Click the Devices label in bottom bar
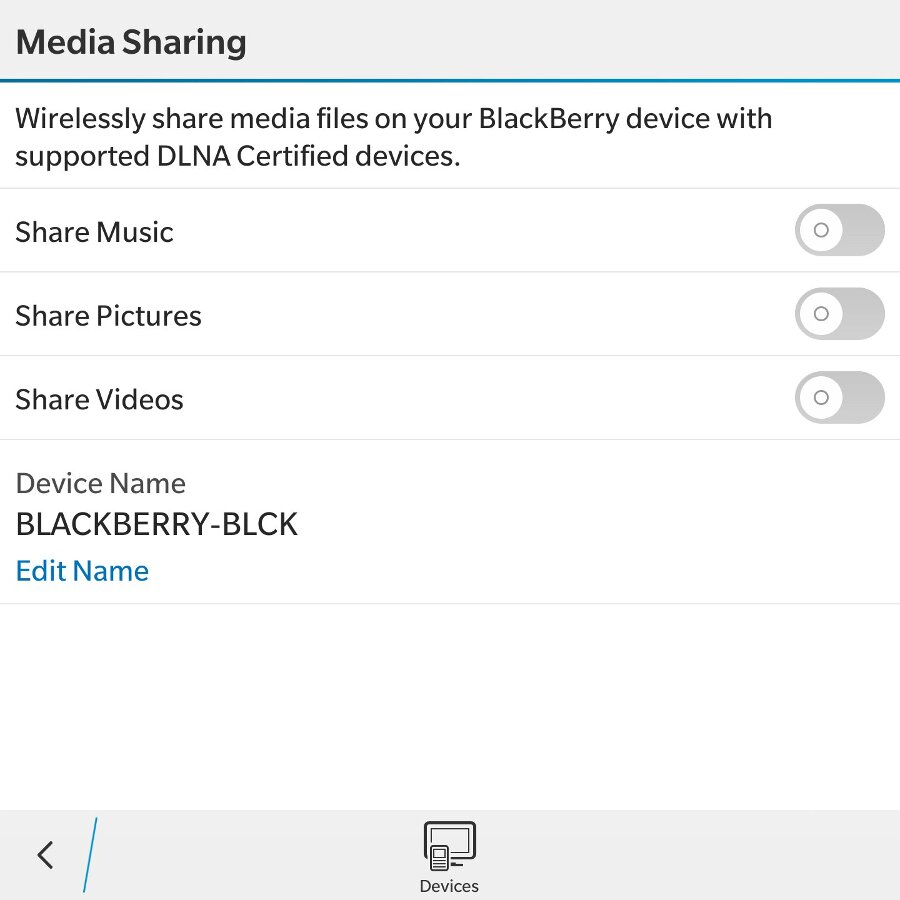Image resolution: width=900 pixels, height=900 pixels. [x=449, y=886]
